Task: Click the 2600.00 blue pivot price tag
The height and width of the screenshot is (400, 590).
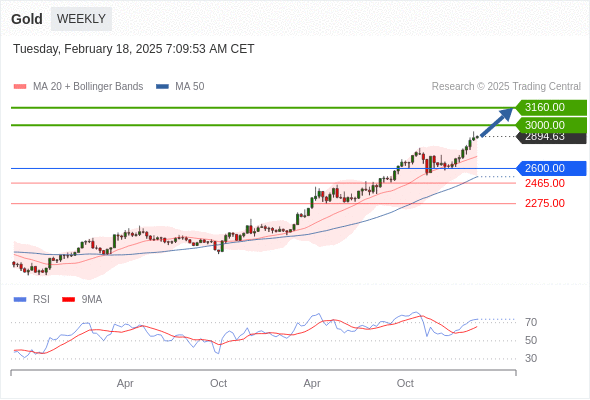Action: [551, 168]
